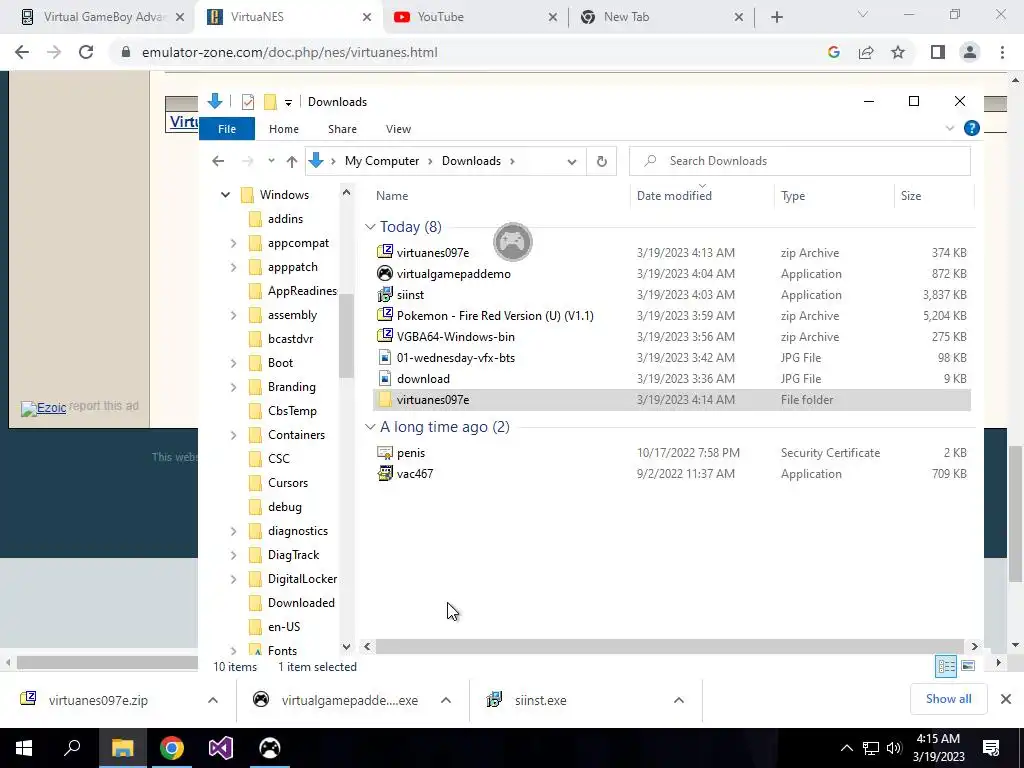Open the View ribbon tab
Viewport: 1024px width, 768px height.
[398, 129]
